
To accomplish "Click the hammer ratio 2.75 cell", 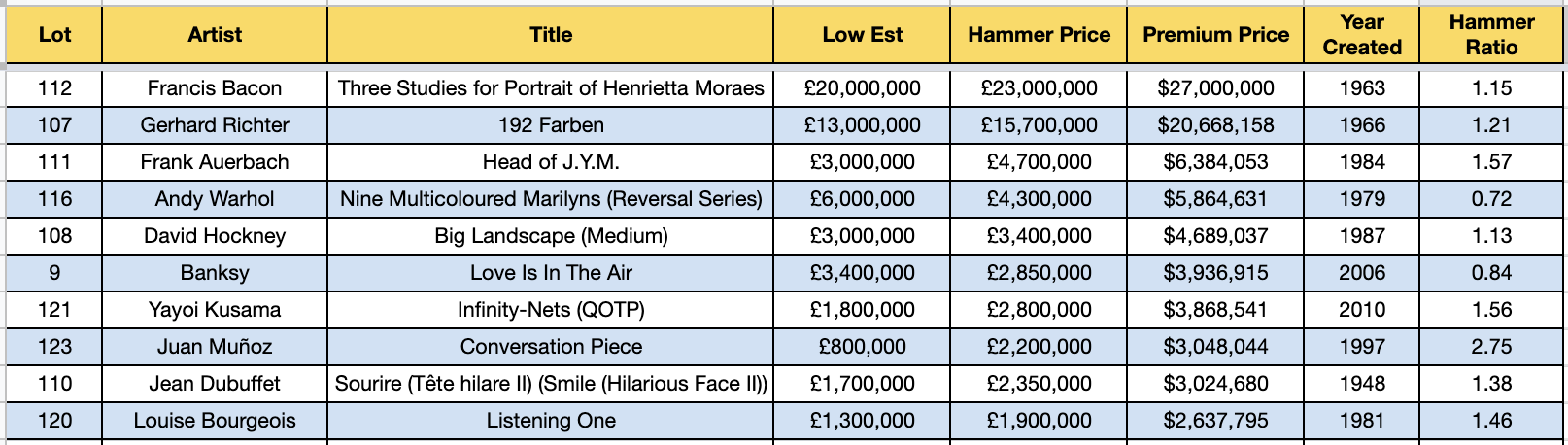I will pyautogui.click(x=1491, y=347).
